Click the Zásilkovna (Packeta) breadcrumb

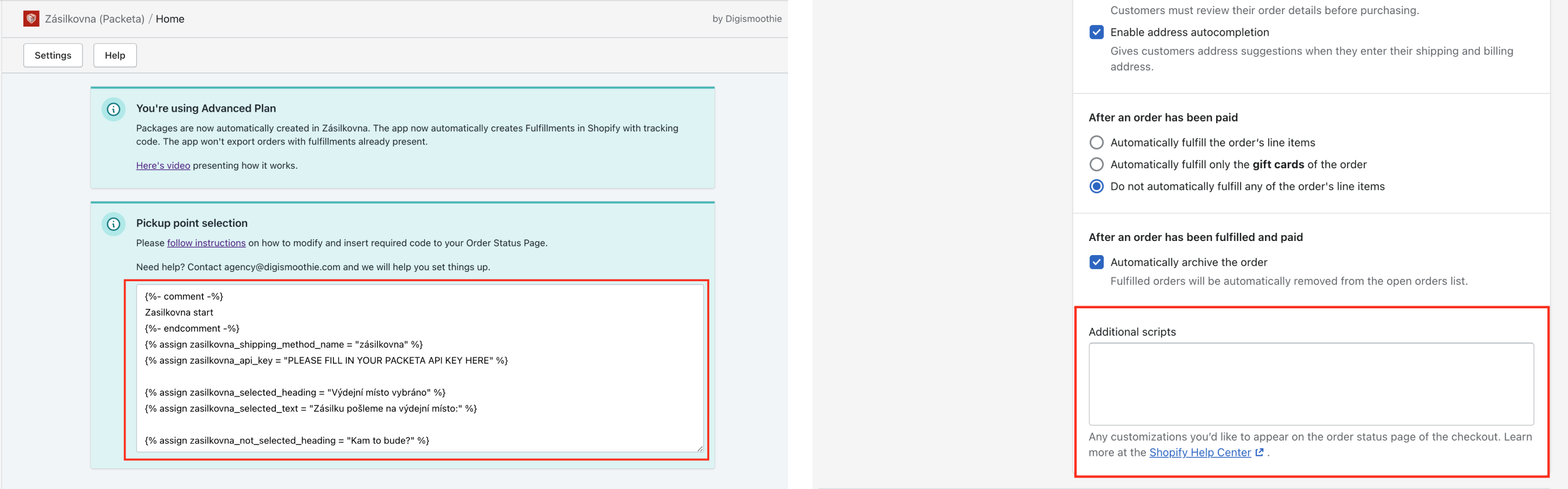(x=95, y=19)
